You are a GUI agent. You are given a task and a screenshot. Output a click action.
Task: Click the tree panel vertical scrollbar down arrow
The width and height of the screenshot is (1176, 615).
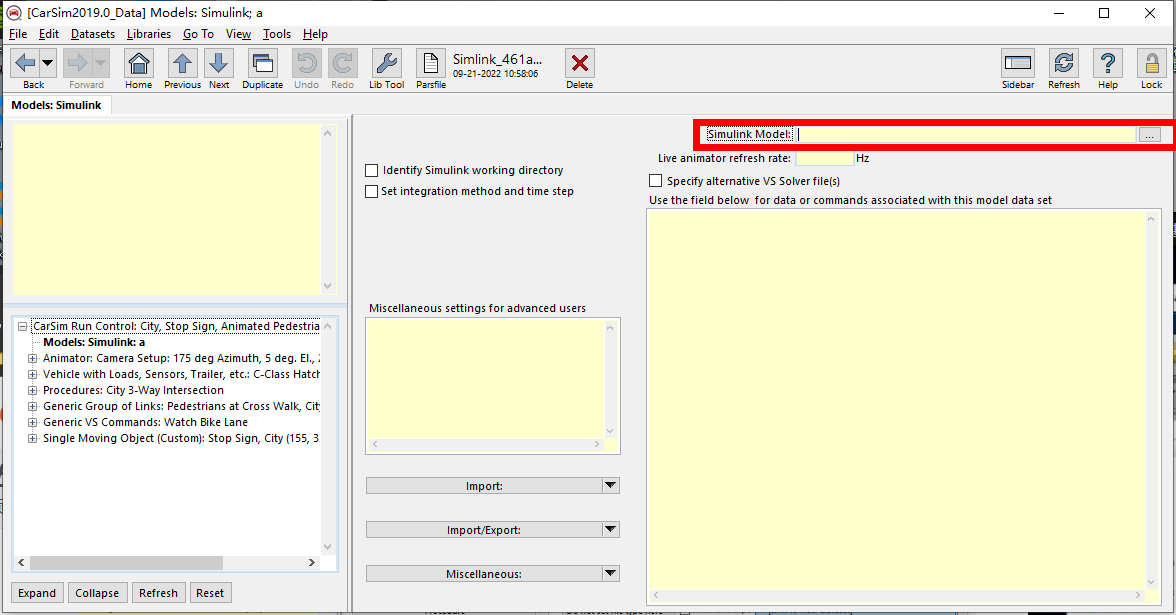coord(327,547)
